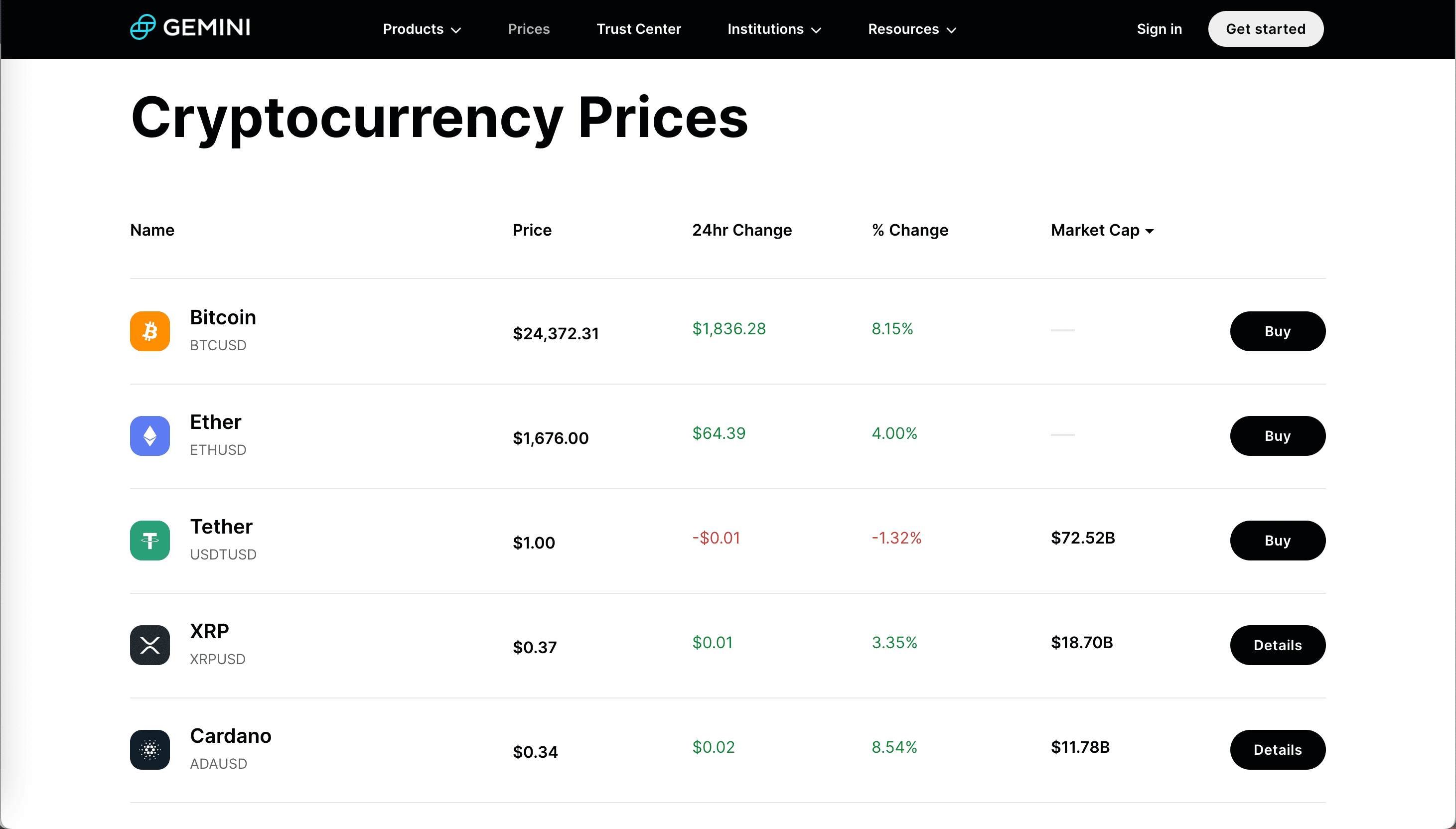Image resolution: width=1456 pixels, height=829 pixels.
Task: Click the ADAUSD ticker label
Action: [x=218, y=764]
